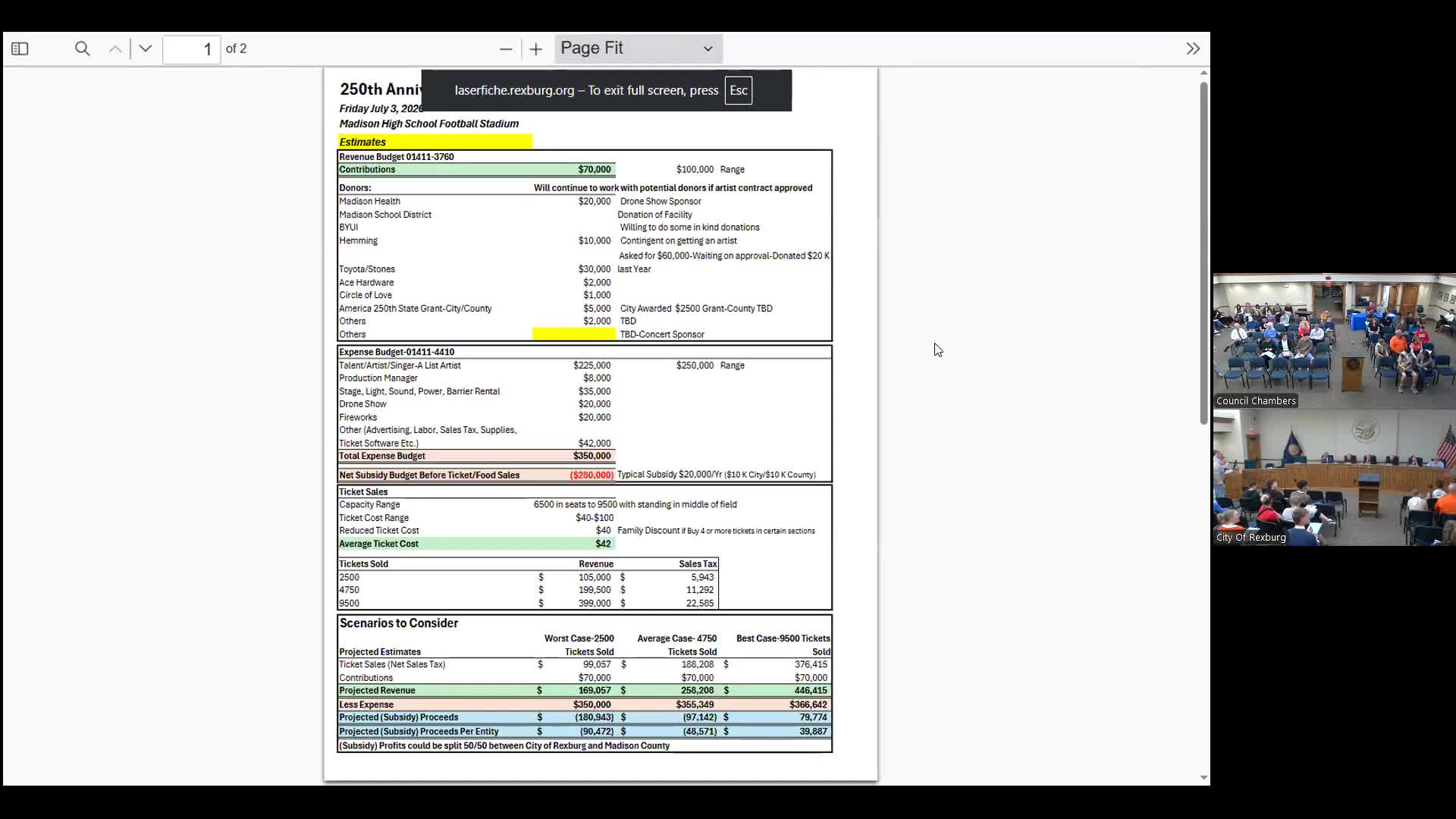Expand the Page Fit zoom dropdown
1456x819 pixels.
click(638, 49)
